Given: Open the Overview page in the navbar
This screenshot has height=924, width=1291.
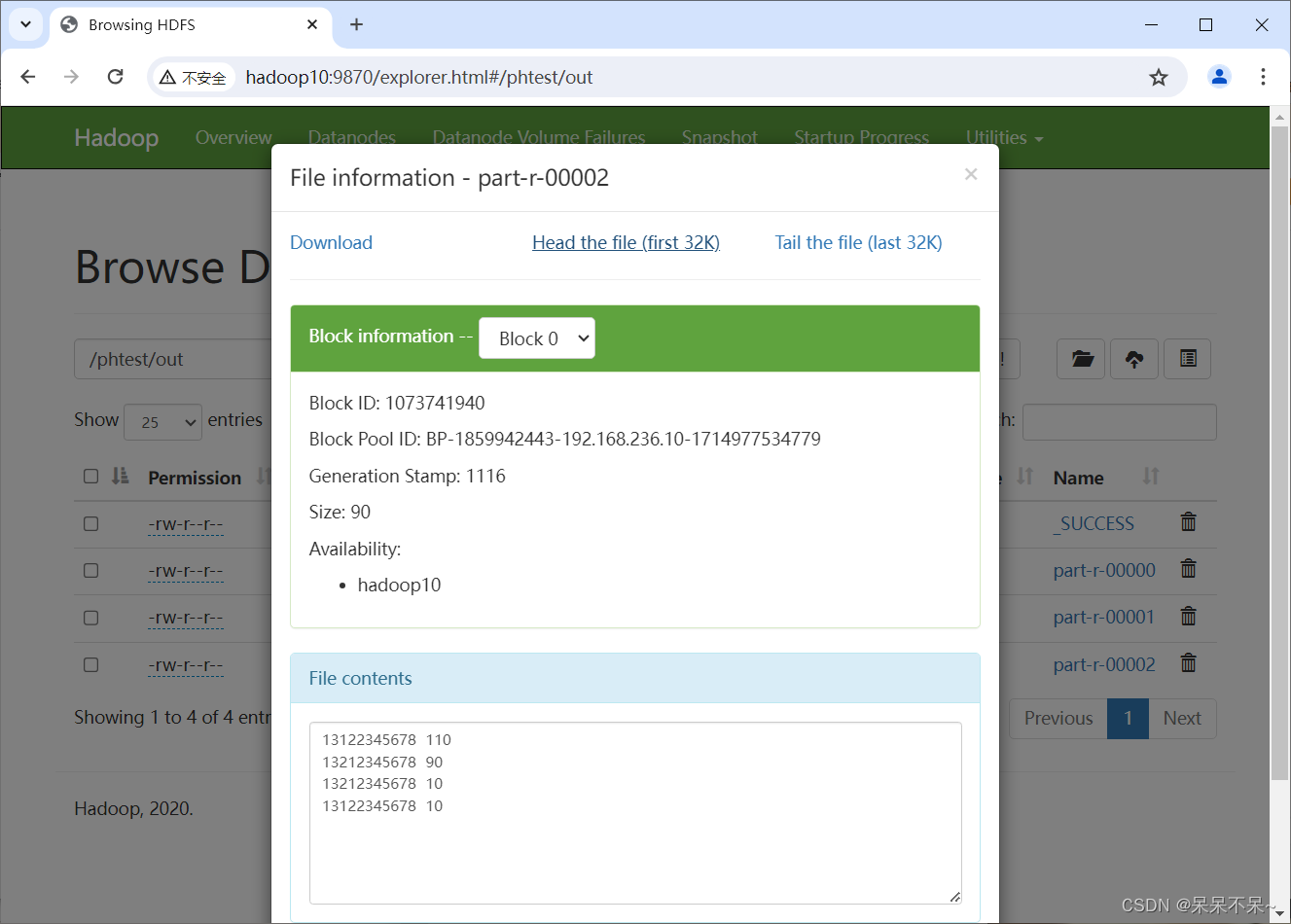Looking at the screenshot, I should coord(233,137).
